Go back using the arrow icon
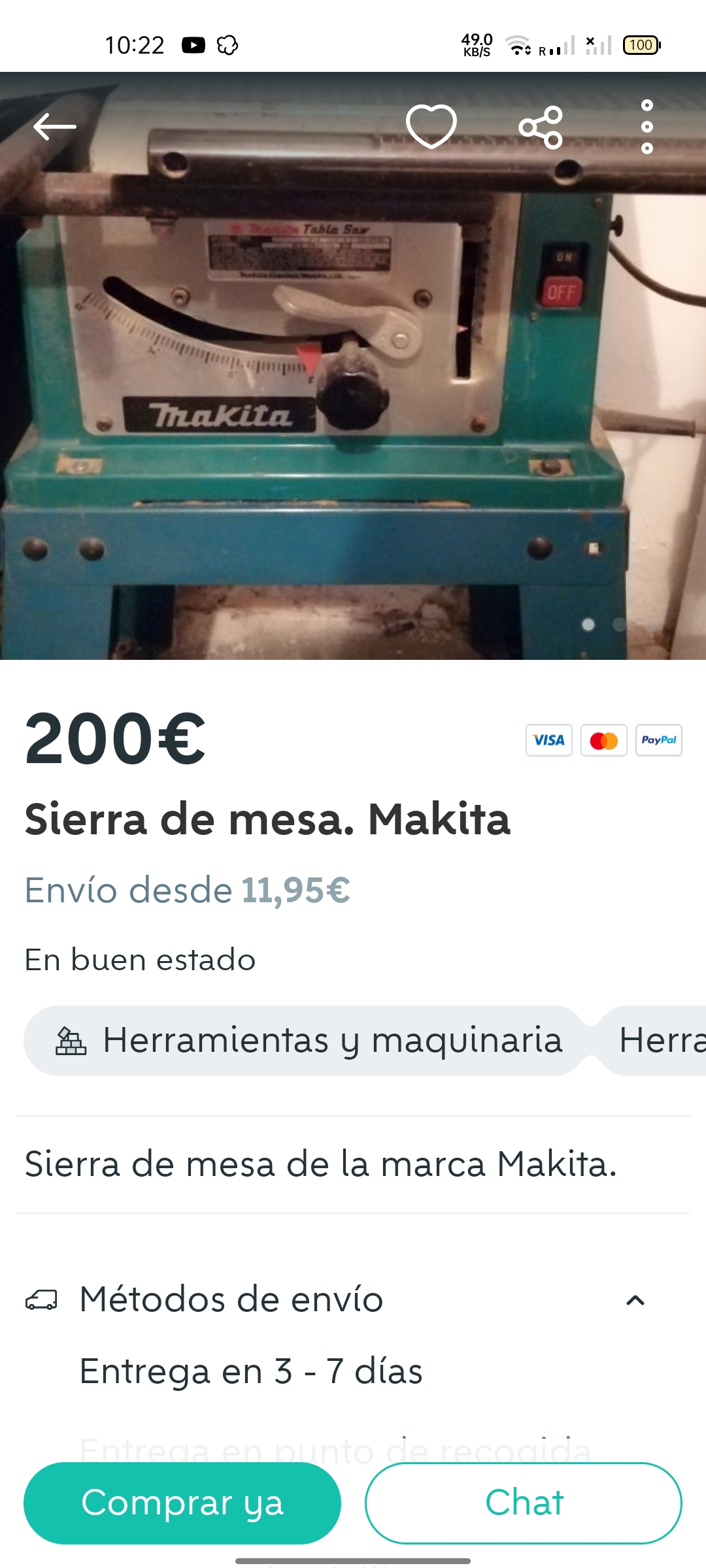706x1568 pixels. click(x=55, y=127)
